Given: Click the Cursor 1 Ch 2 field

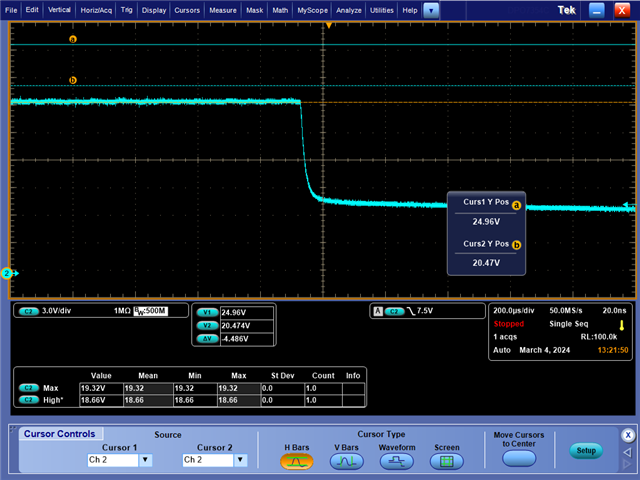Looking at the screenshot, I should coord(113,460).
